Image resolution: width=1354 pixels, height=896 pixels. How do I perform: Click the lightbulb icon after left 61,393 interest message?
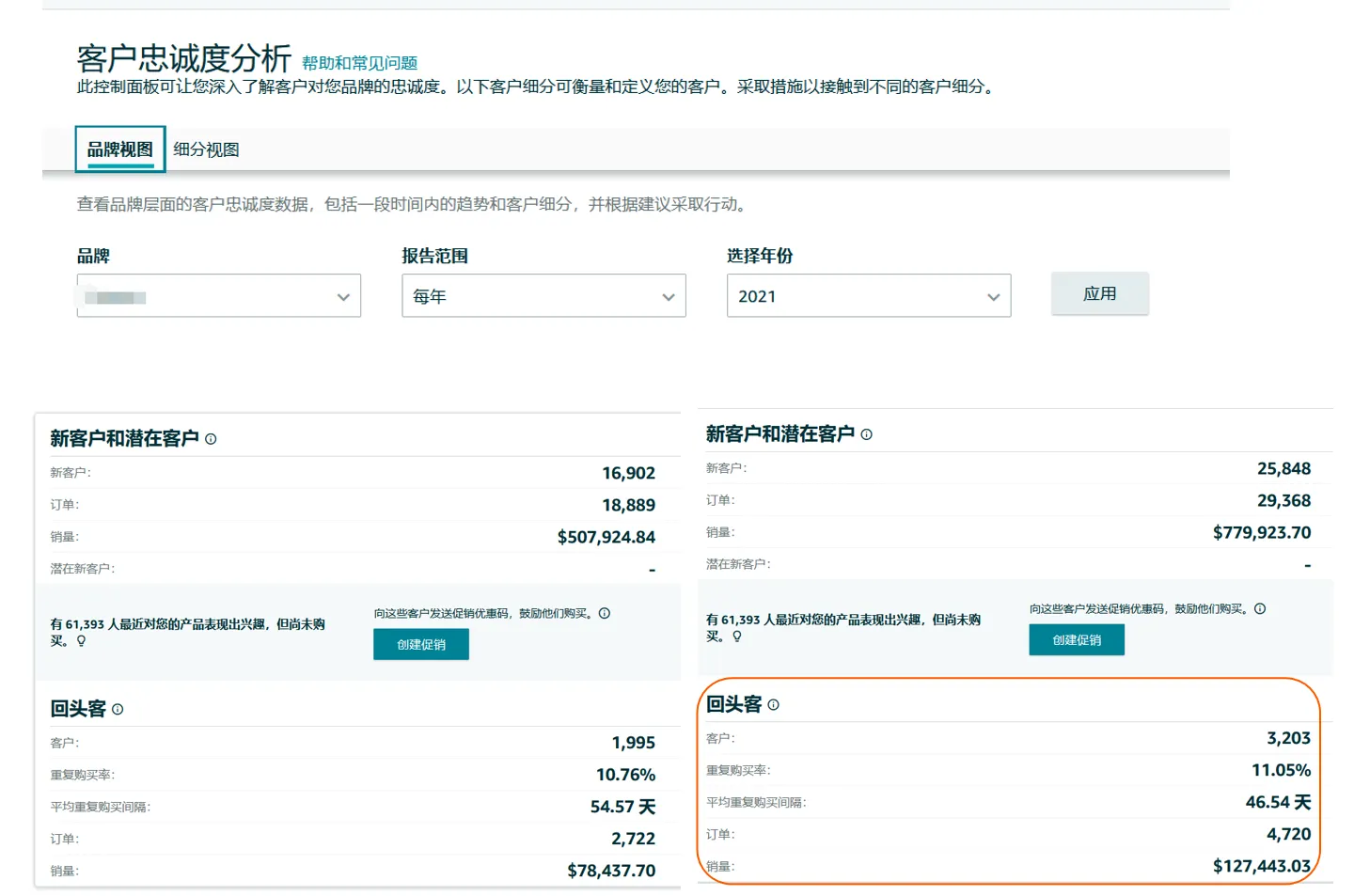click(83, 639)
